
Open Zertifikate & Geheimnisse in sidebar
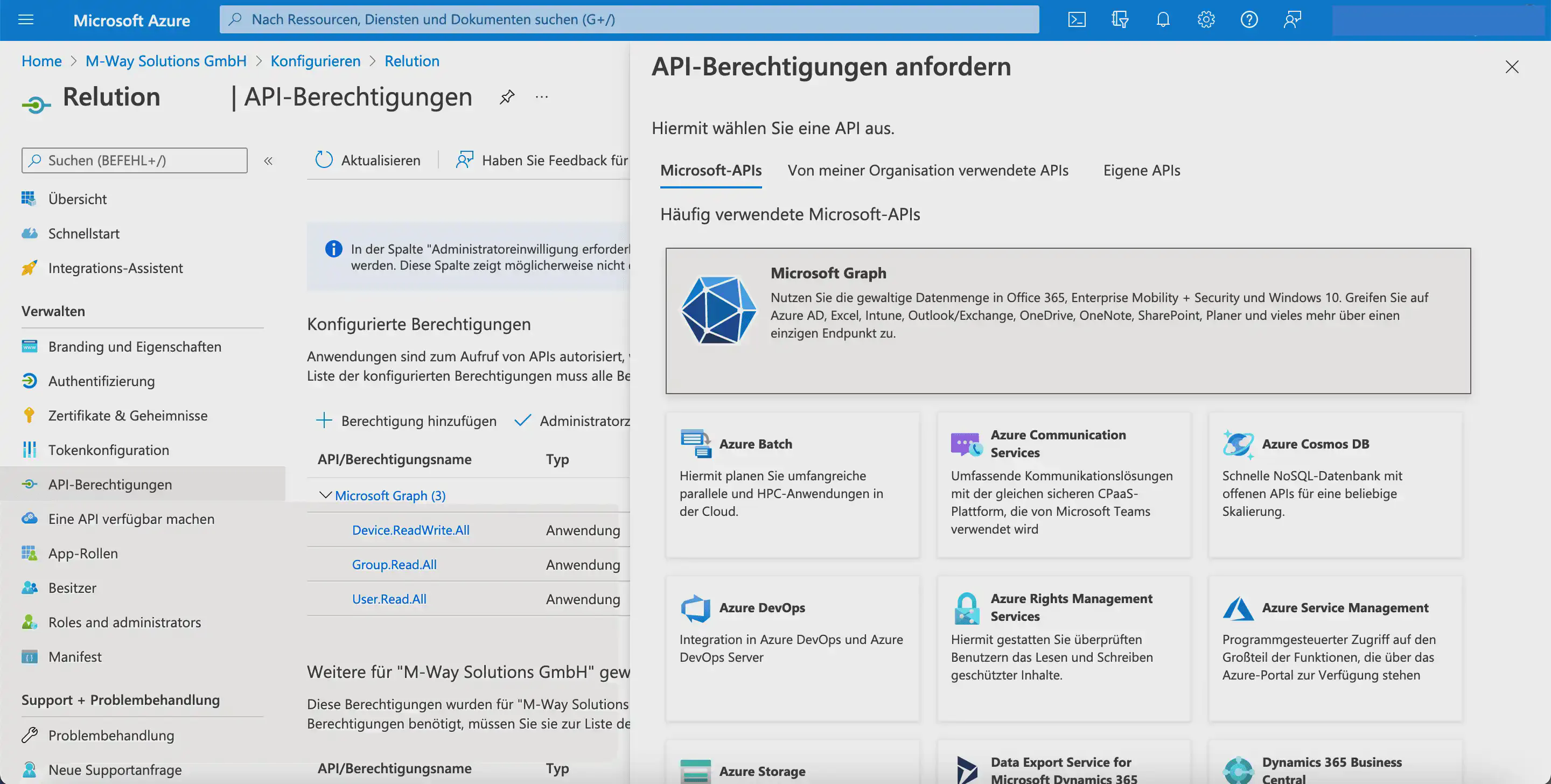pos(128,416)
